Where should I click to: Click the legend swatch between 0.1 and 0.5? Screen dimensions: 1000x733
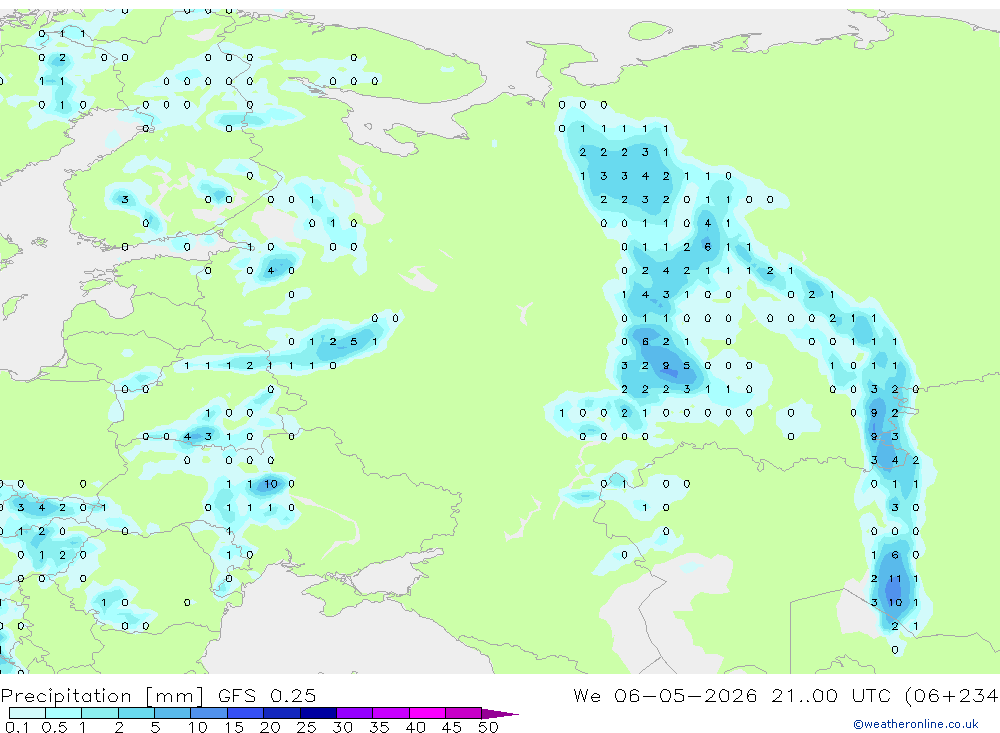27,713
